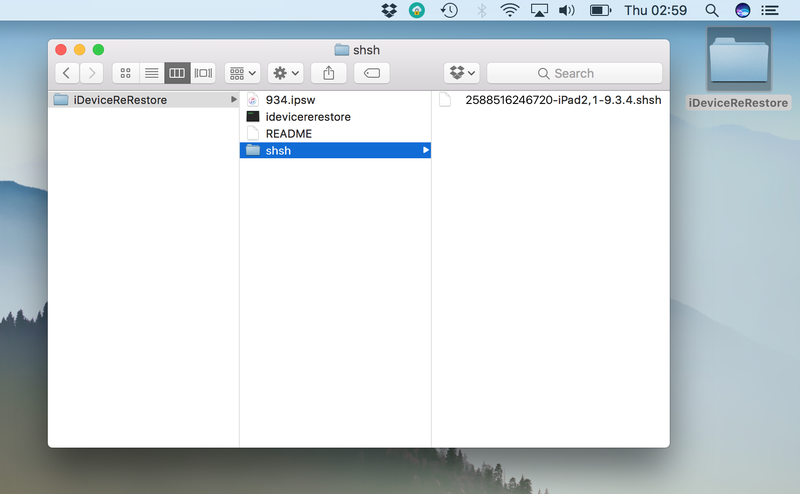800x494 pixels.
Task: Click the shsh folder disclosure arrow
Action: 426,150
